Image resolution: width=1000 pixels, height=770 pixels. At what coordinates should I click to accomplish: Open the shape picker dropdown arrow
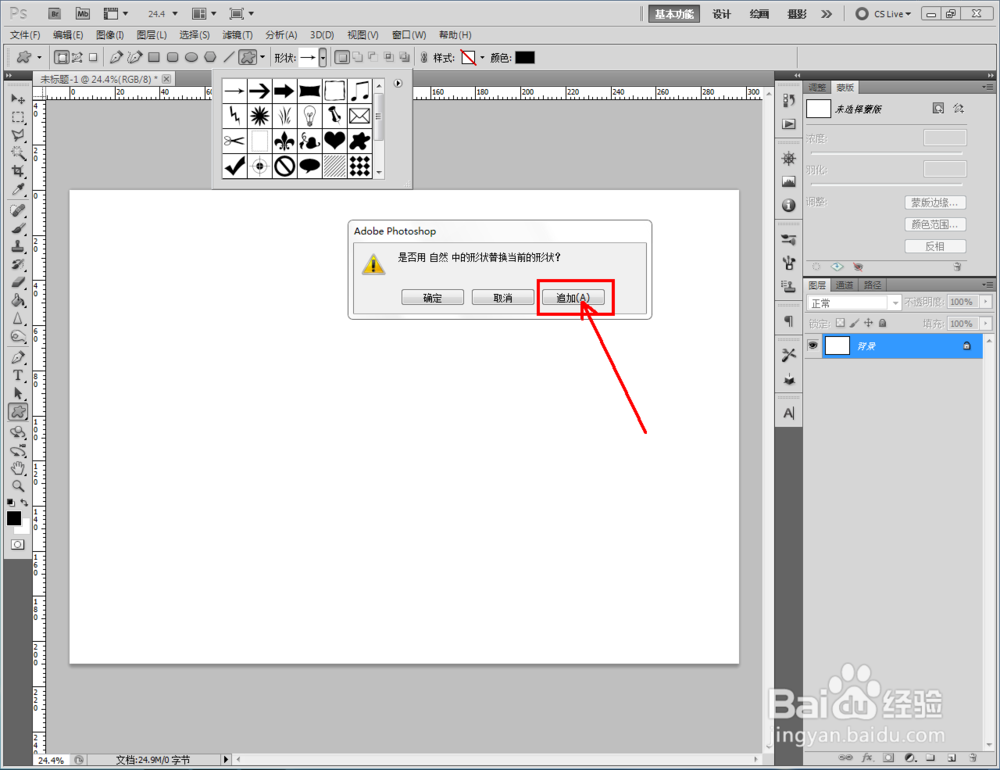click(x=323, y=58)
